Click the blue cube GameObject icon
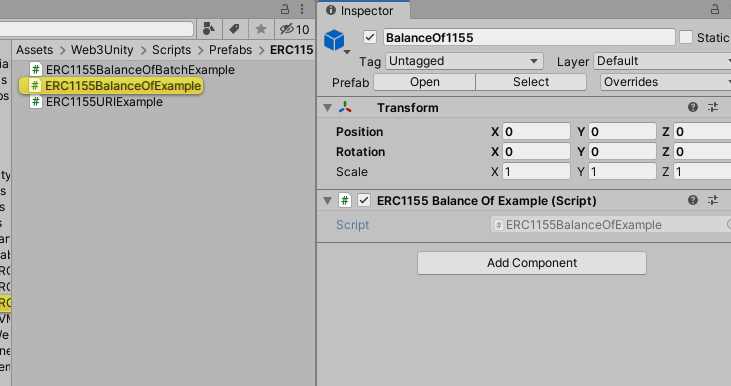The image size is (731, 386). pyautogui.click(x=334, y=40)
